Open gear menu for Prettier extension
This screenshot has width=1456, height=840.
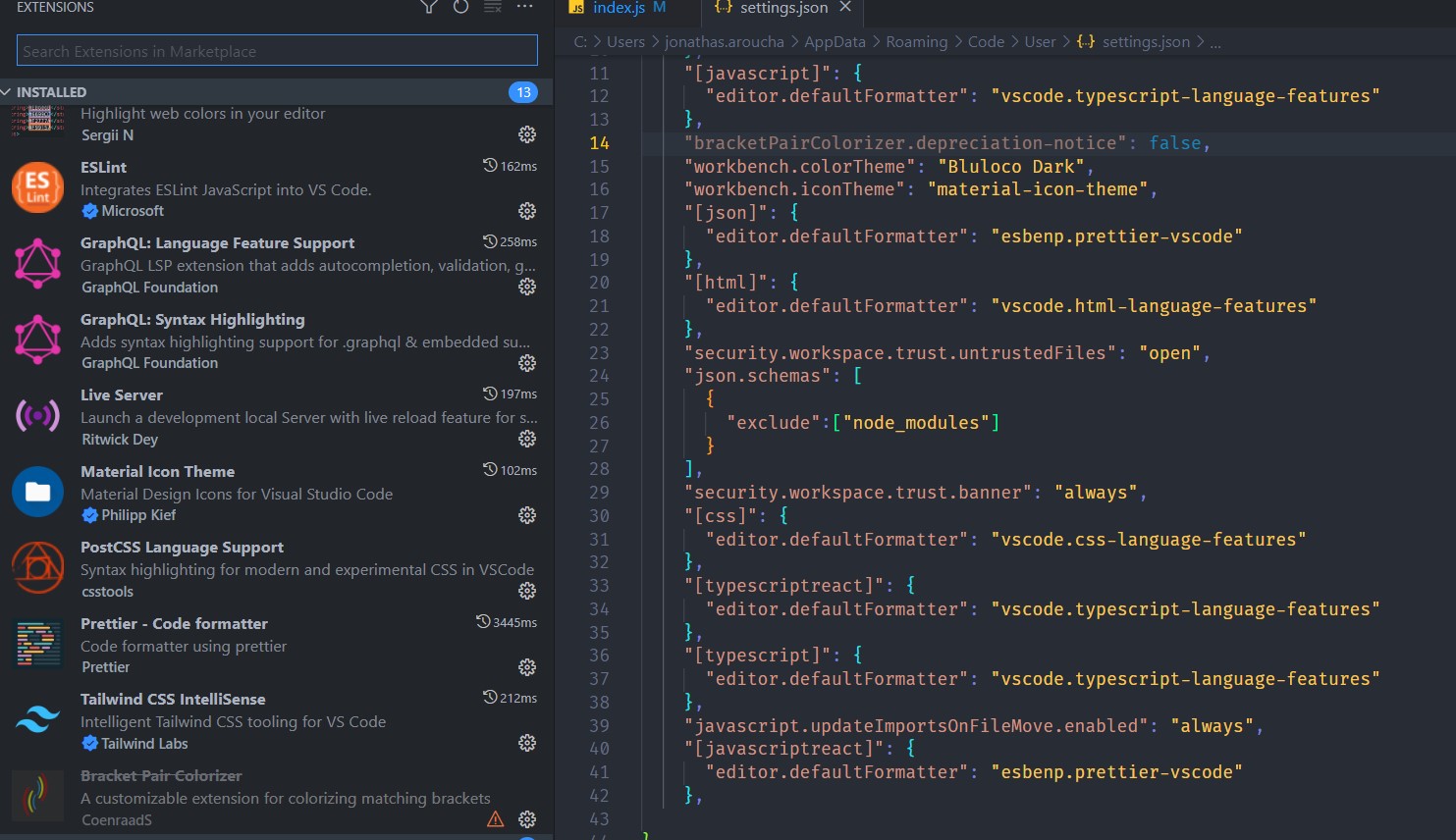coord(527,667)
